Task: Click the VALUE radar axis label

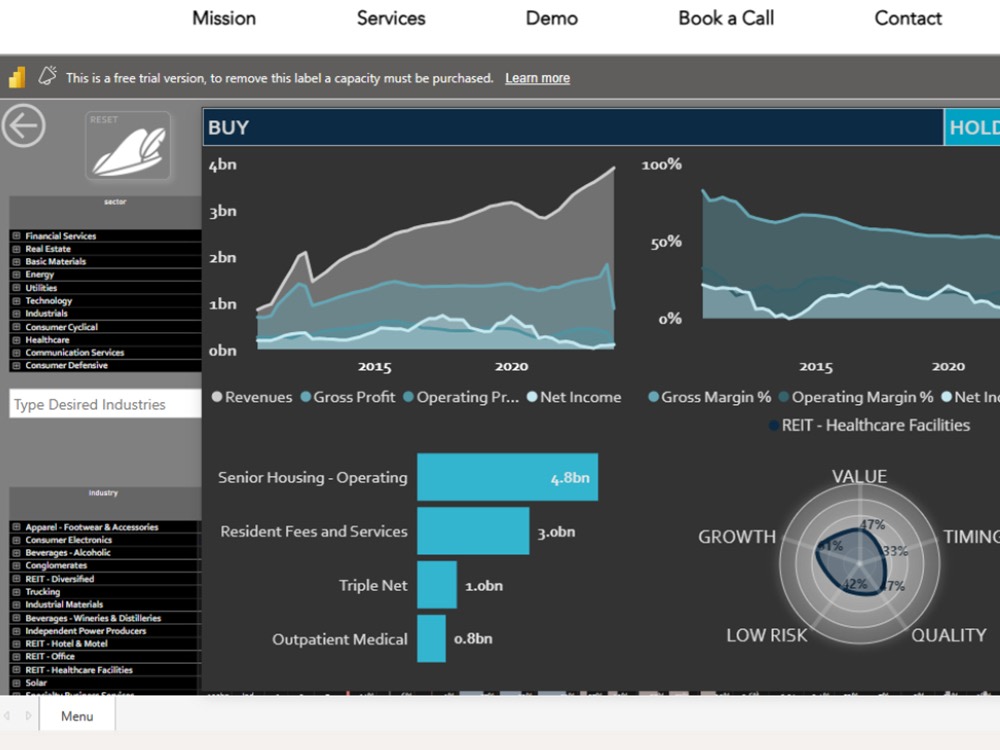Action: tap(859, 476)
